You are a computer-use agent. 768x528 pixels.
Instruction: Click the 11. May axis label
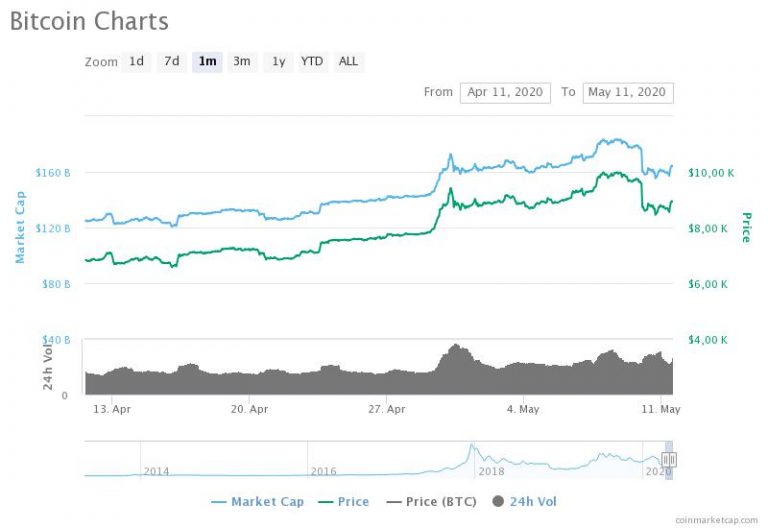(x=661, y=409)
